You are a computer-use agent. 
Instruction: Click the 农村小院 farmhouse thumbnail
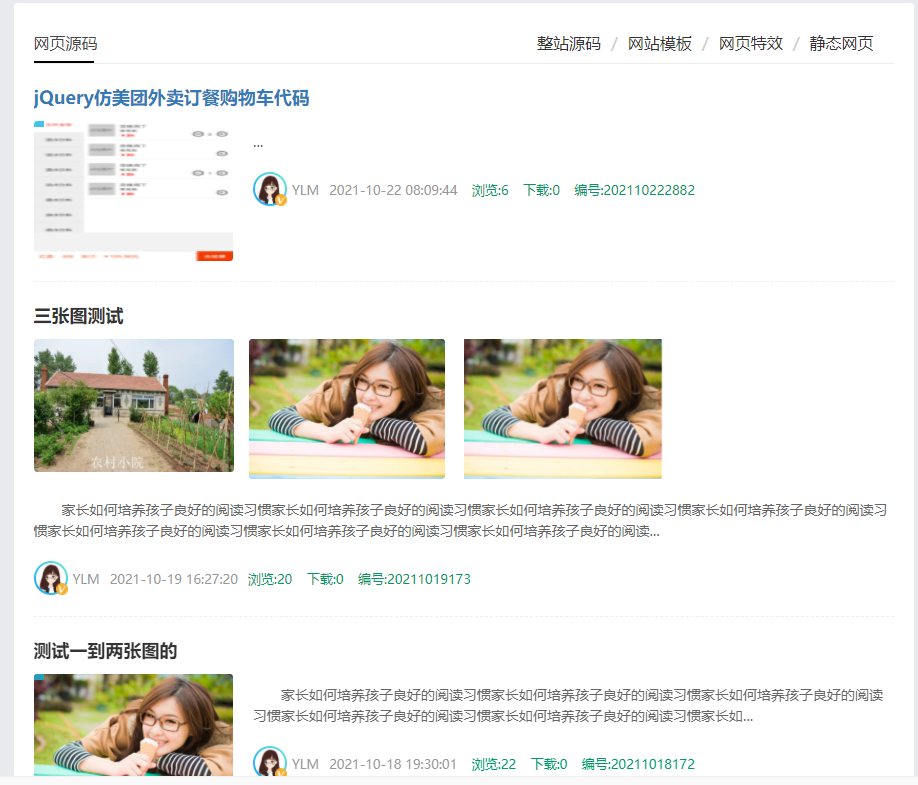click(x=133, y=405)
